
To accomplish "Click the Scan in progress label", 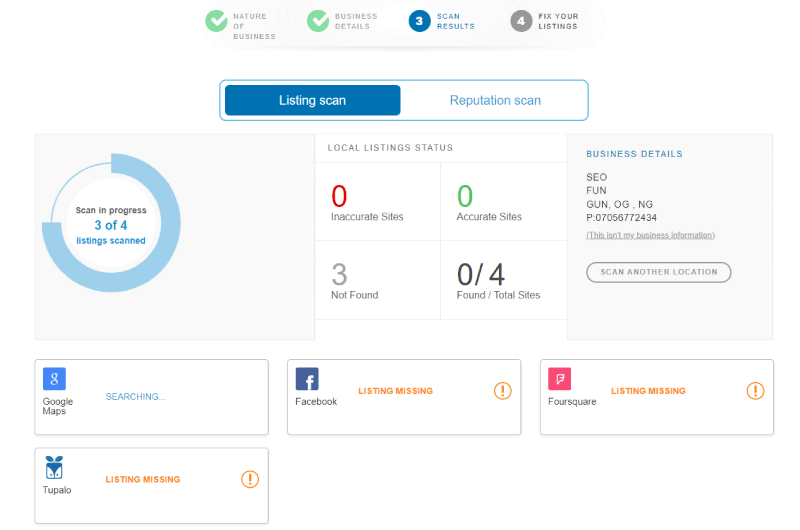I will [x=111, y=210].
